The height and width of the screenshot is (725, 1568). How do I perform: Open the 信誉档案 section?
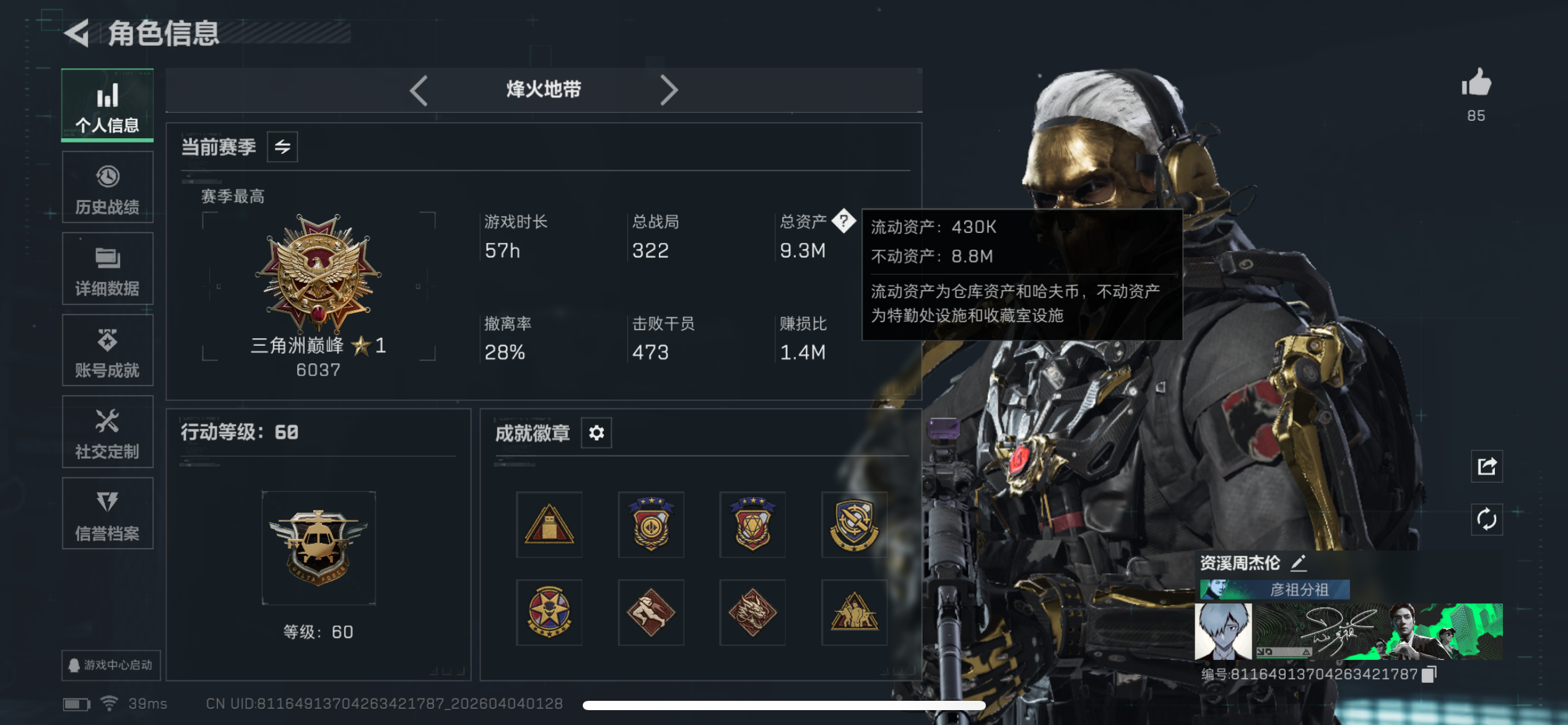point(108,514)
